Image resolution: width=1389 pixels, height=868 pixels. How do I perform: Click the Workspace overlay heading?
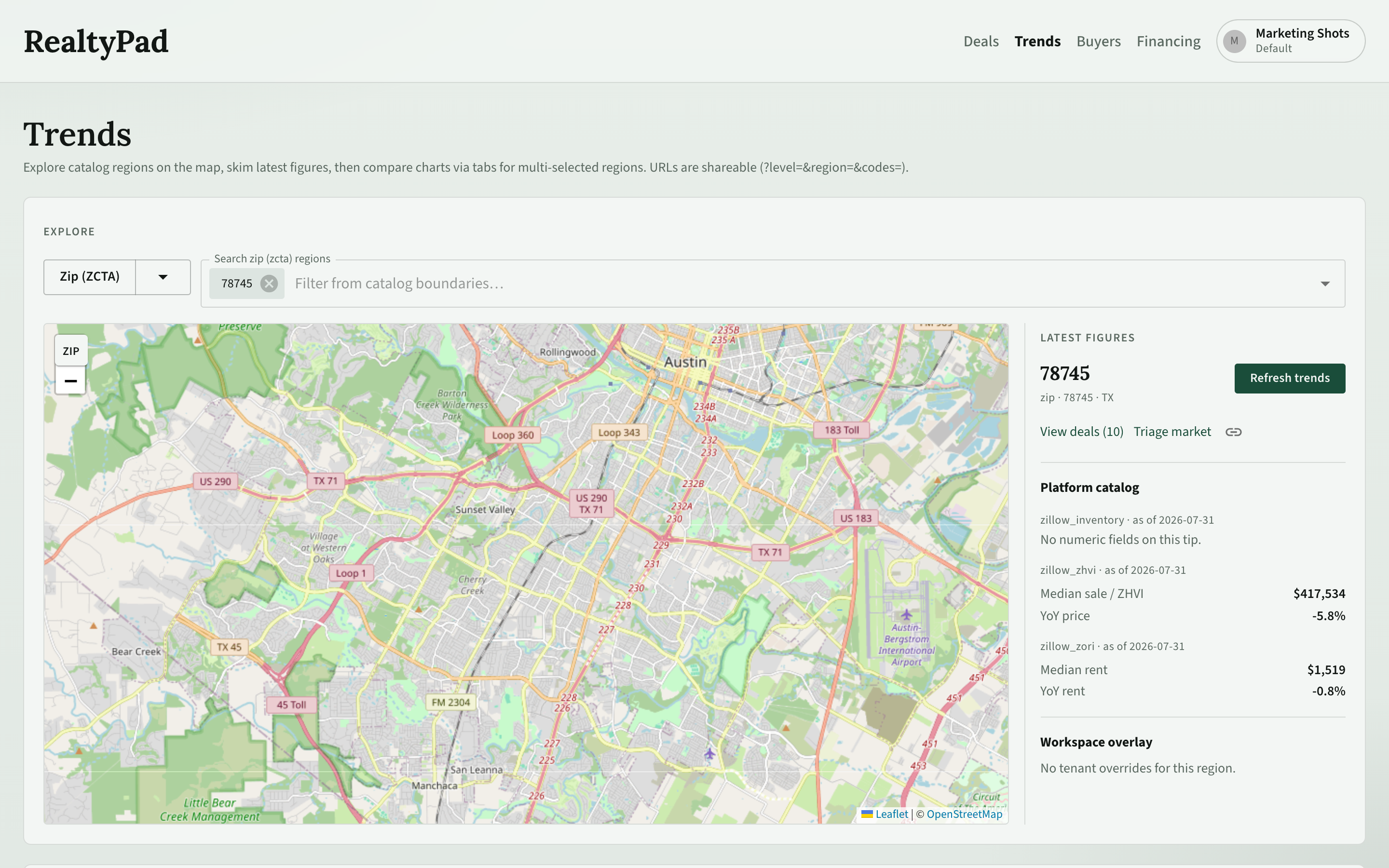1096,742
